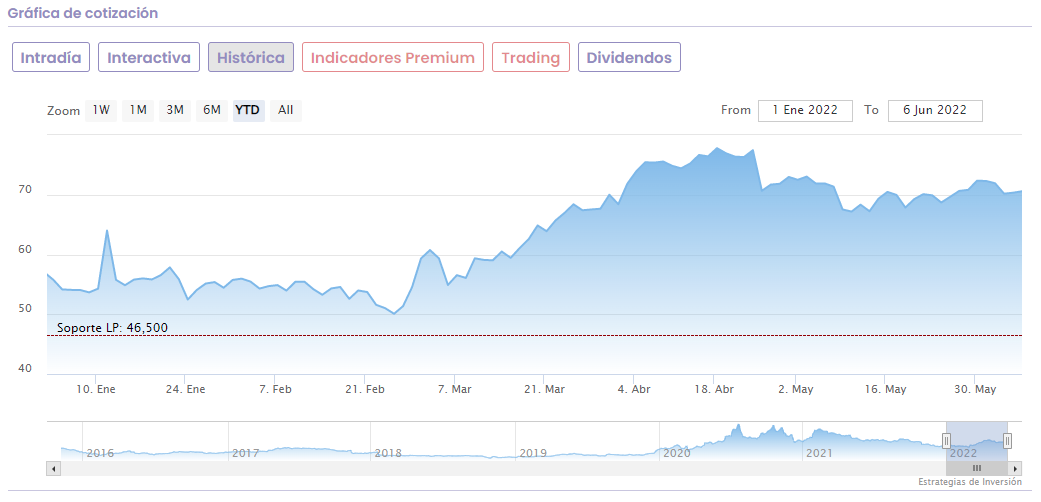Viewport: 1041px width, 502px height.
Task: Select the 3M zoom option
Action: (175, 110)
